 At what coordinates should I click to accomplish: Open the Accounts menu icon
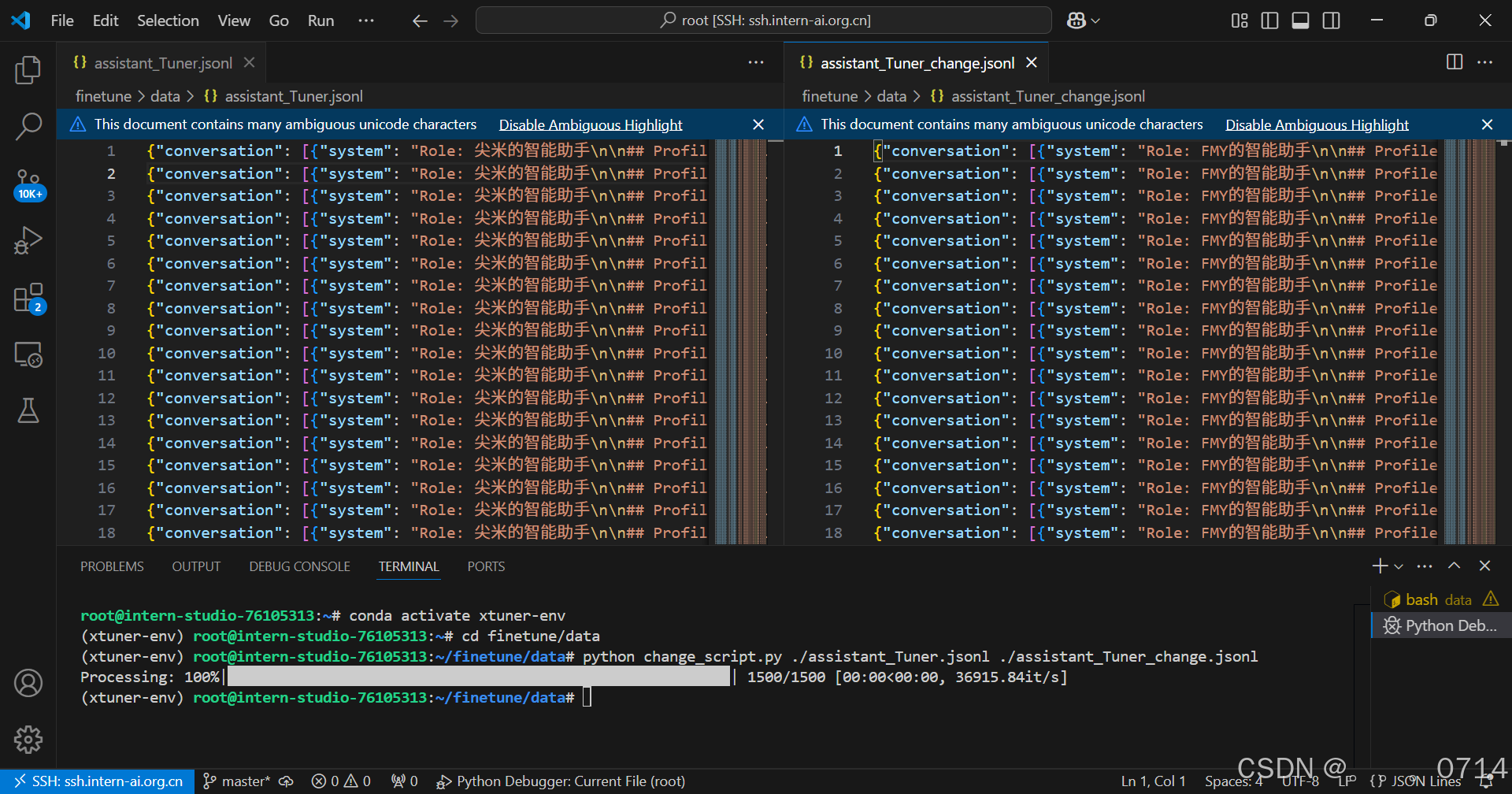(x=28, y=683)
